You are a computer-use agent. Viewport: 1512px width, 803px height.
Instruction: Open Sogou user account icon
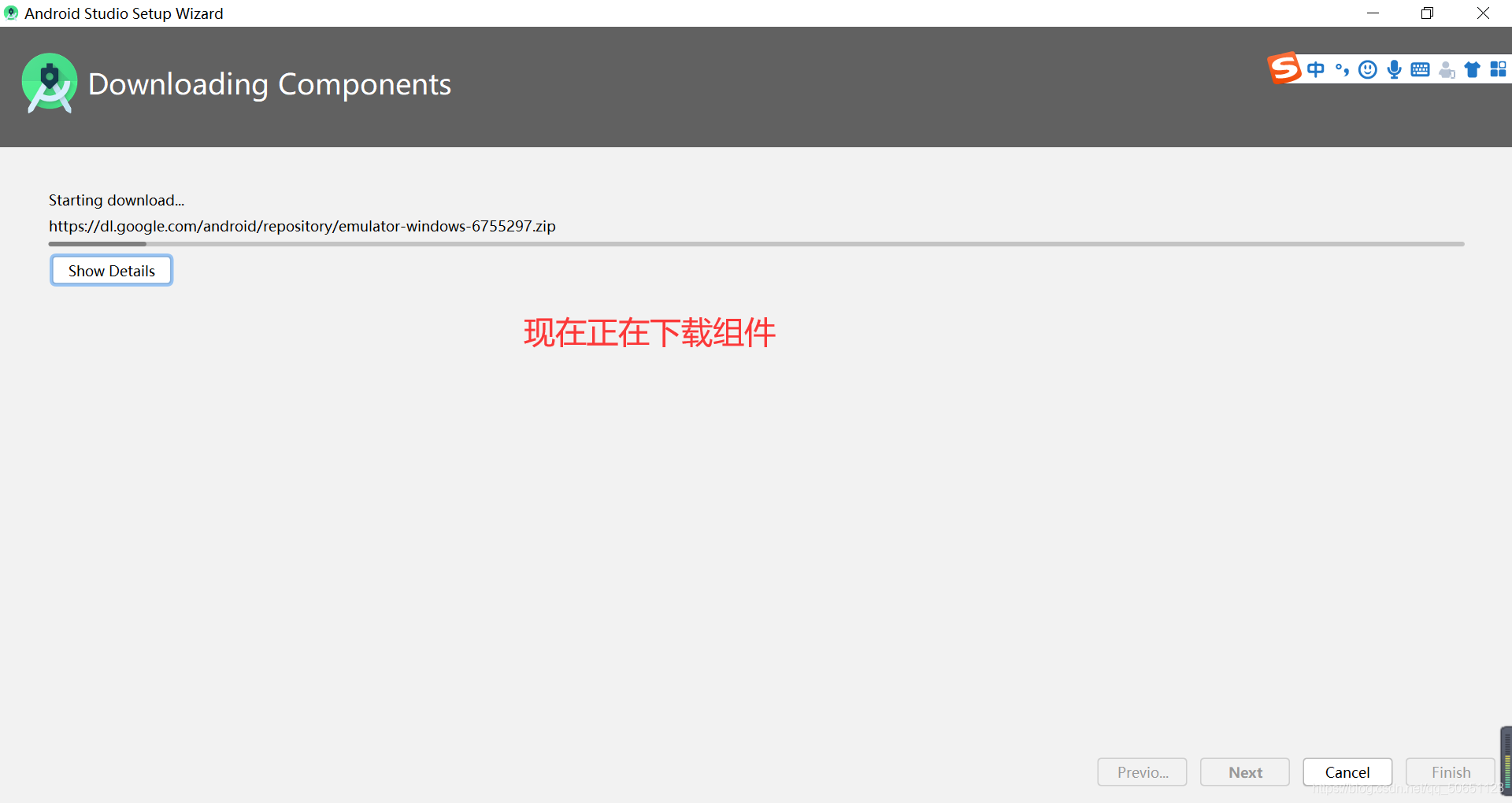(1446, 69)
